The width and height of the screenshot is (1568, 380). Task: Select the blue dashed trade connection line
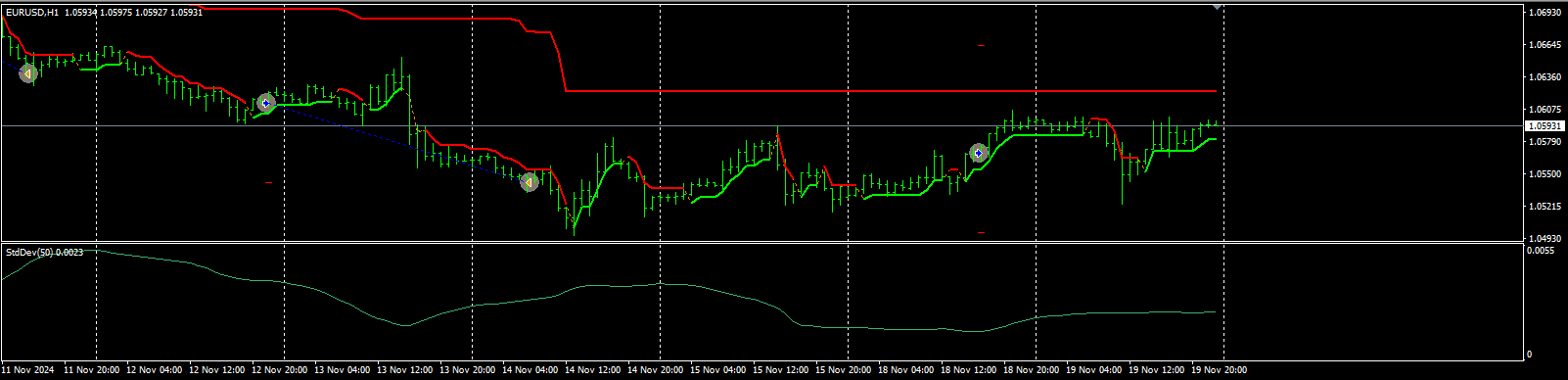click(x=392, y=140)
